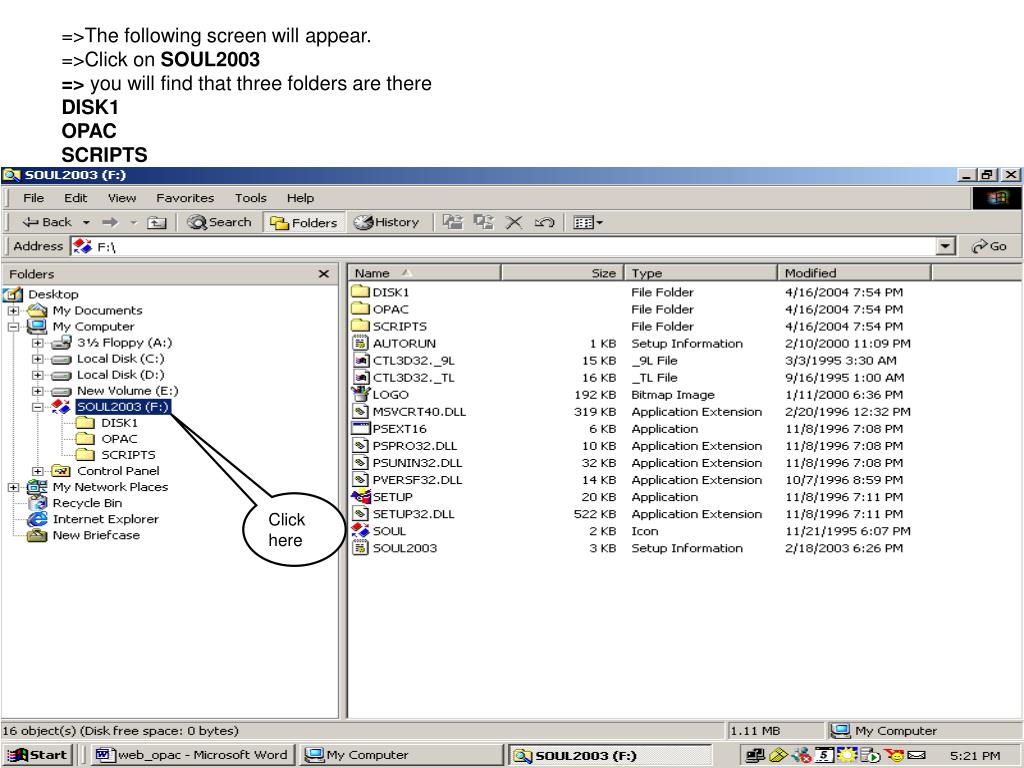Image resolution: width=1024 pixels, height=768 pixels.
Task: Select Desktop in folder tree
Action: pyautogui.click(x=53, y=295)
